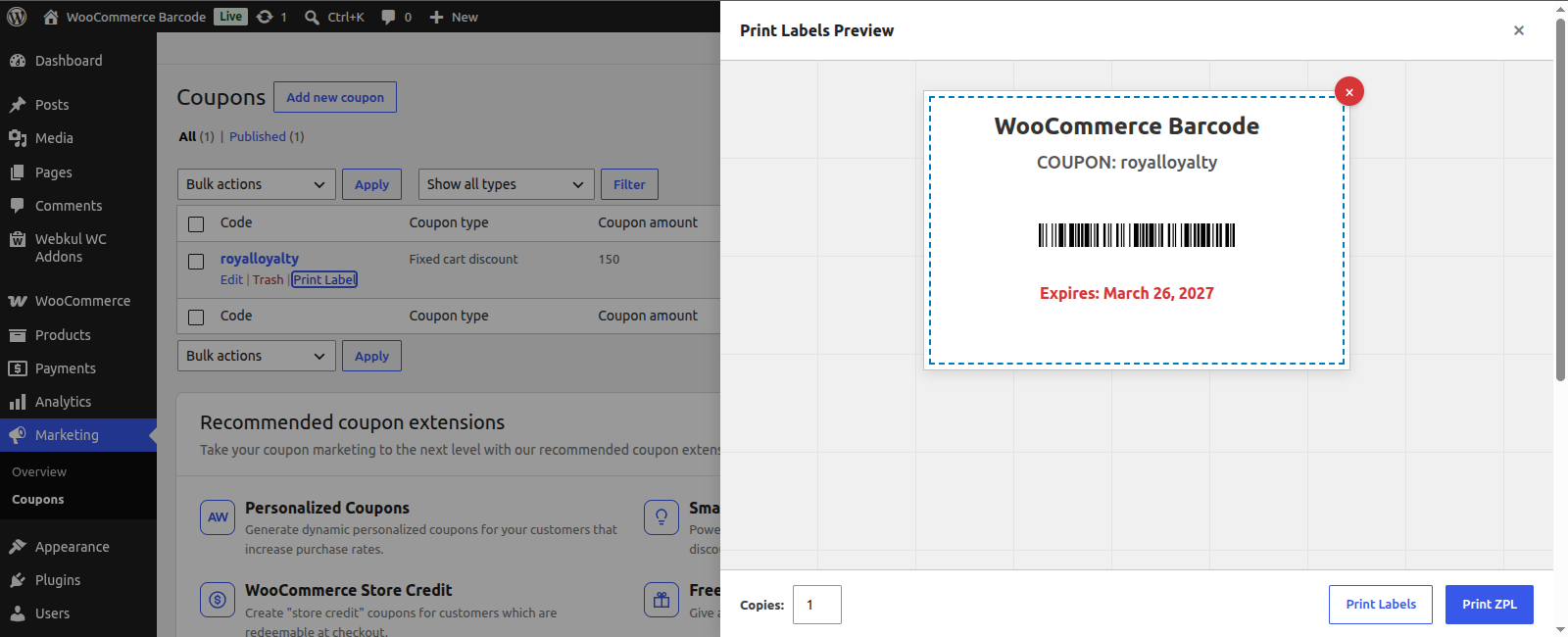Open the royalloyalty coupon link
The height and width of the screenshot is (637, 1568).
point(260,259)
